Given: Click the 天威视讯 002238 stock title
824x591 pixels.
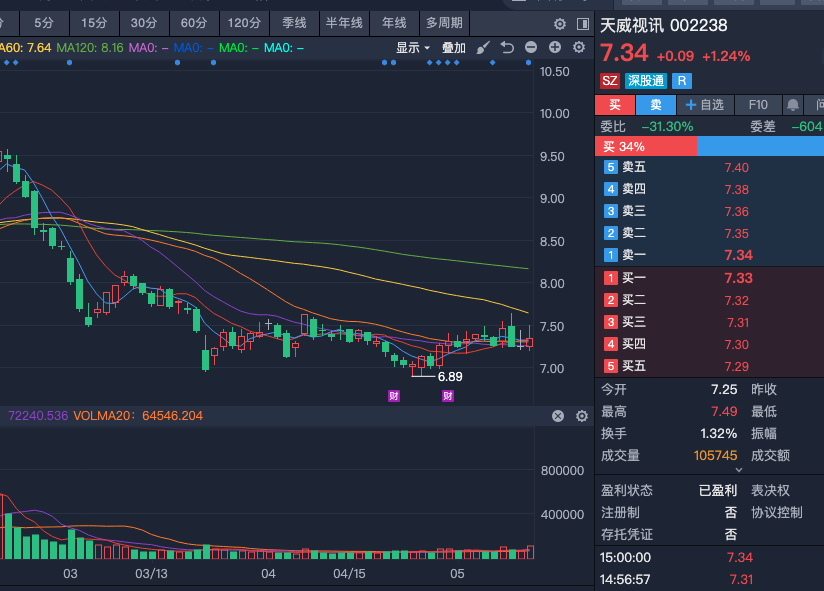Looking at the screenshot, I should pyautogui.click(x=664, y=25).
